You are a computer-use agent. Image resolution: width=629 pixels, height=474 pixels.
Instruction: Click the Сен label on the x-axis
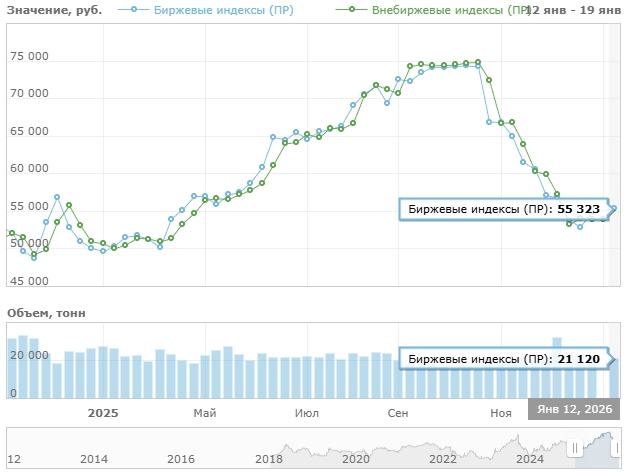click(x=398, y=413)
